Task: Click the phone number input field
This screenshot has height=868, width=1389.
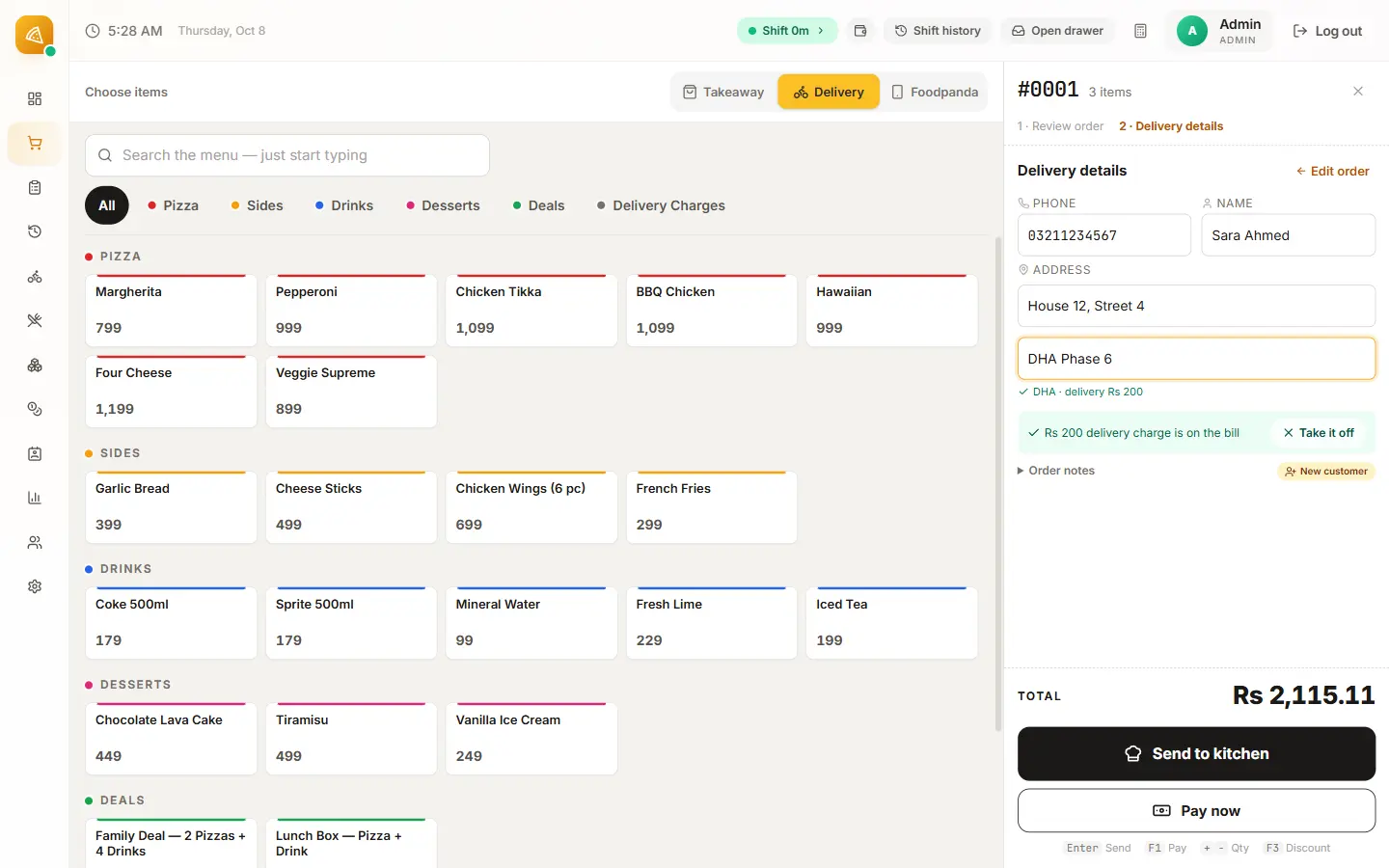Action: (1103, 235)
